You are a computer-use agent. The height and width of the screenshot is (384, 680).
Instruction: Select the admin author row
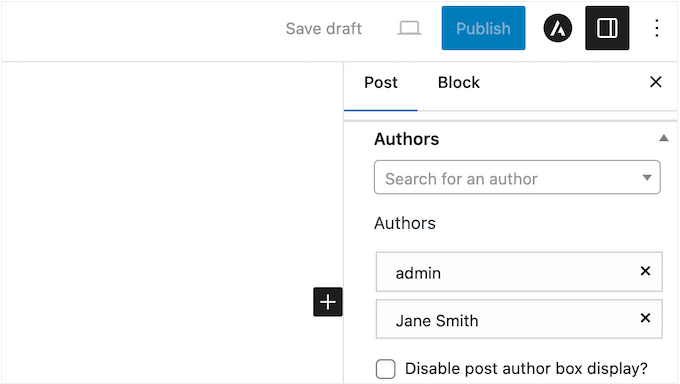click(519, 272)
